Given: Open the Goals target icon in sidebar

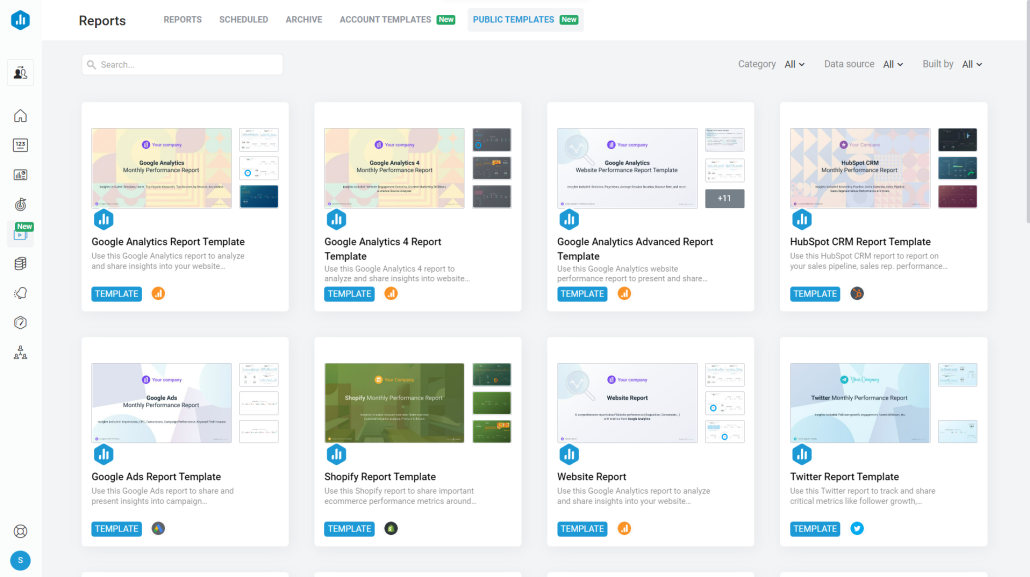Looking at the screenshot, I should (20, 204).
